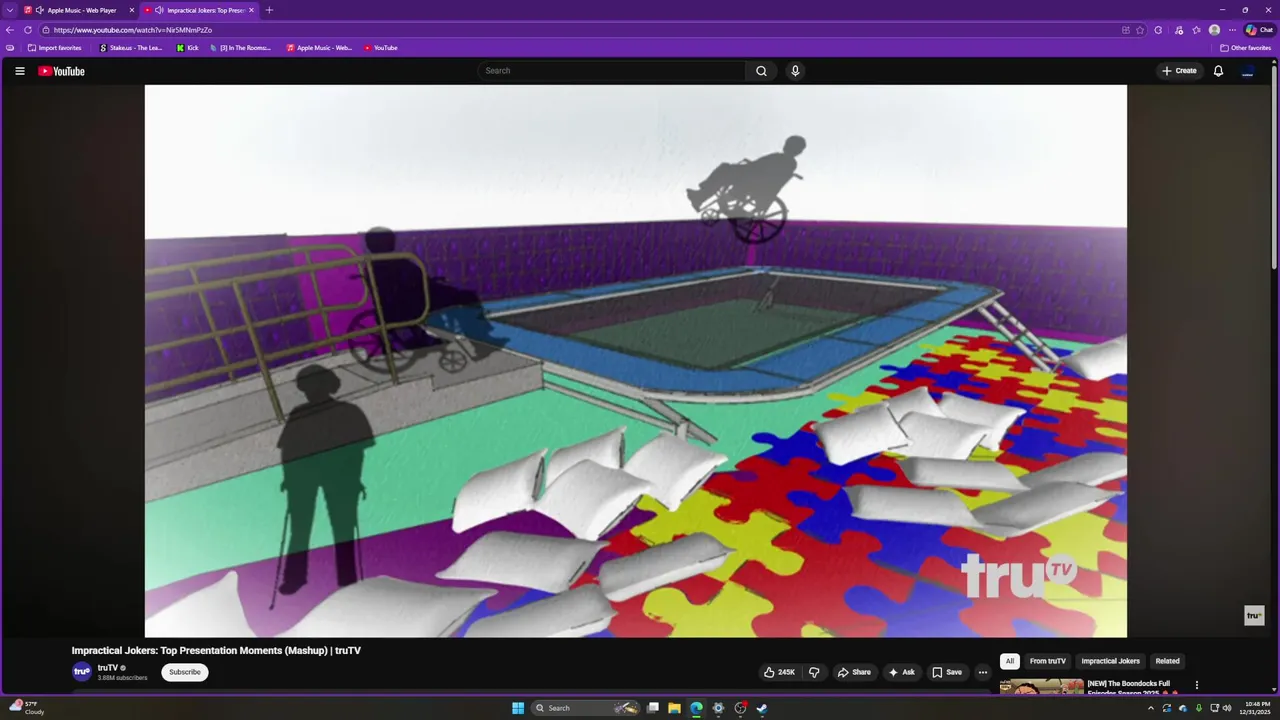This screenshot has width=1280, height=720.
Task: Open the YouTube account avatar menu
Action: [x=1247, y=71]
